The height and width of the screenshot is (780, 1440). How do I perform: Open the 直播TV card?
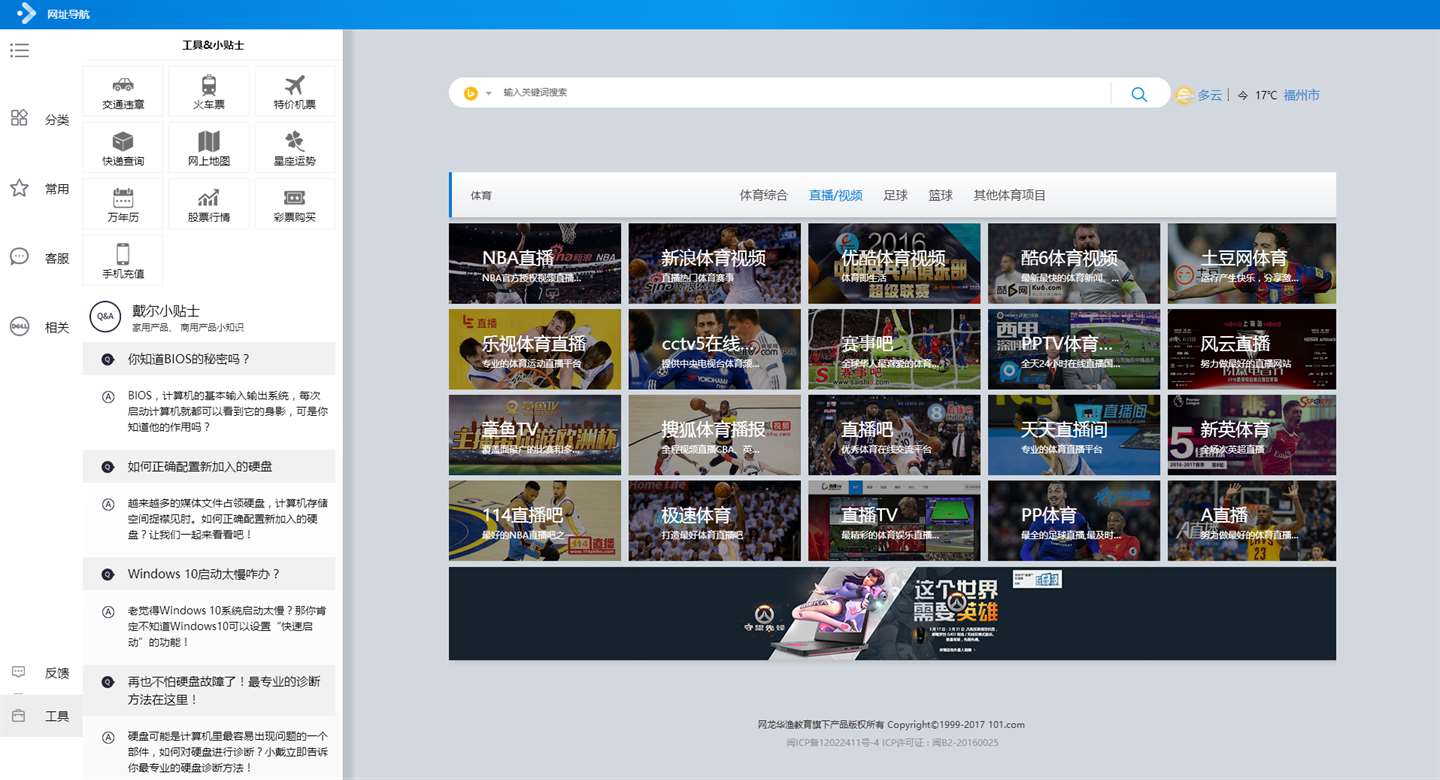(894, 521)
